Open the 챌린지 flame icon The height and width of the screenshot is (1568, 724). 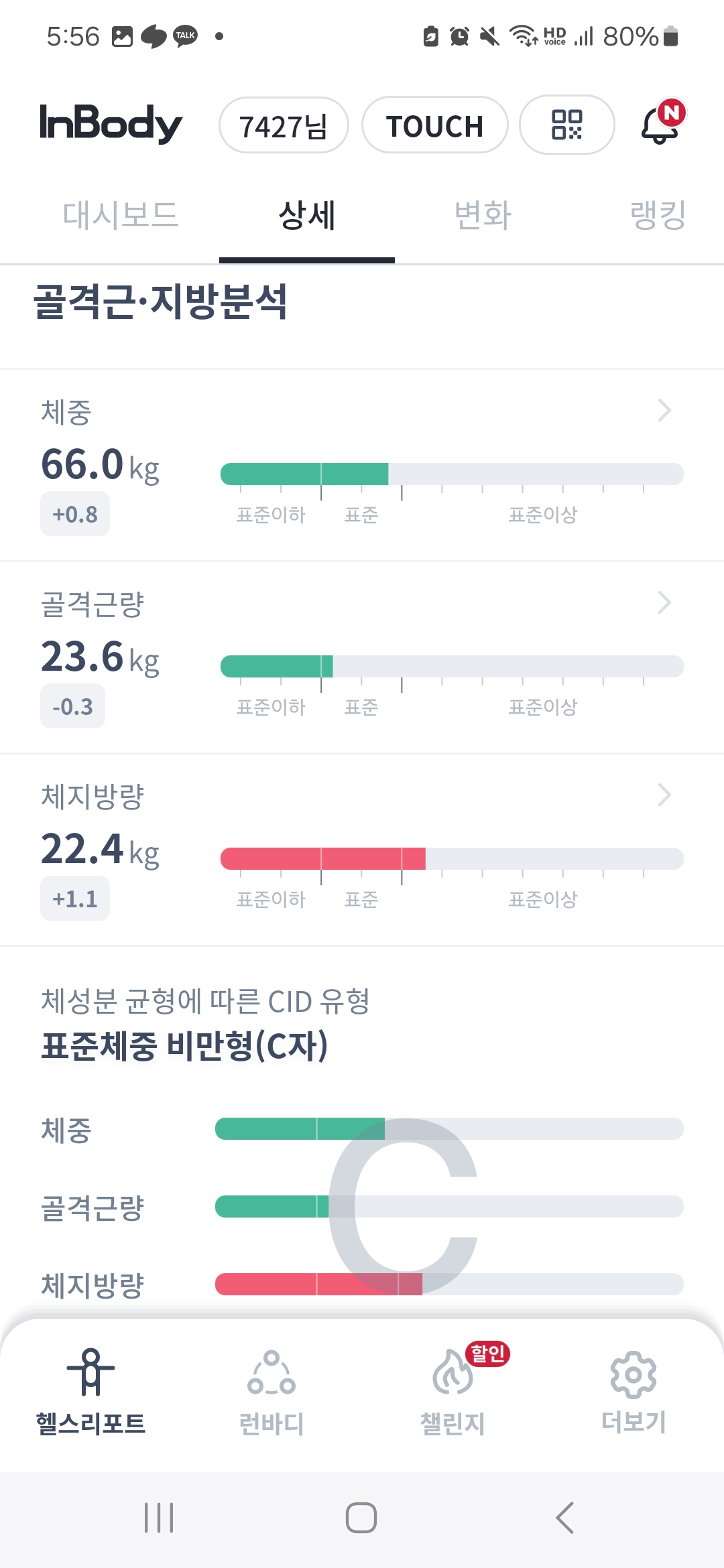453,1372
